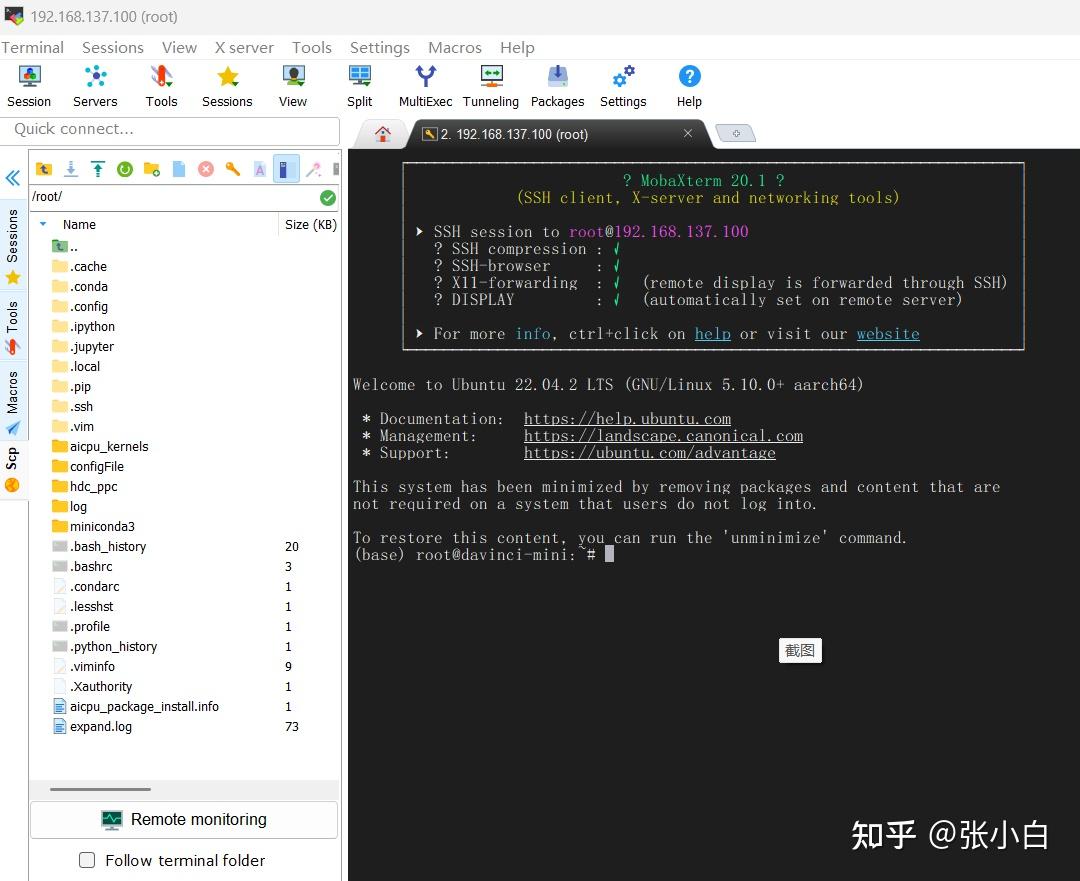Enable Follow terminal folder checkbox
This screenshot has height=881, width=1080.
87,860
